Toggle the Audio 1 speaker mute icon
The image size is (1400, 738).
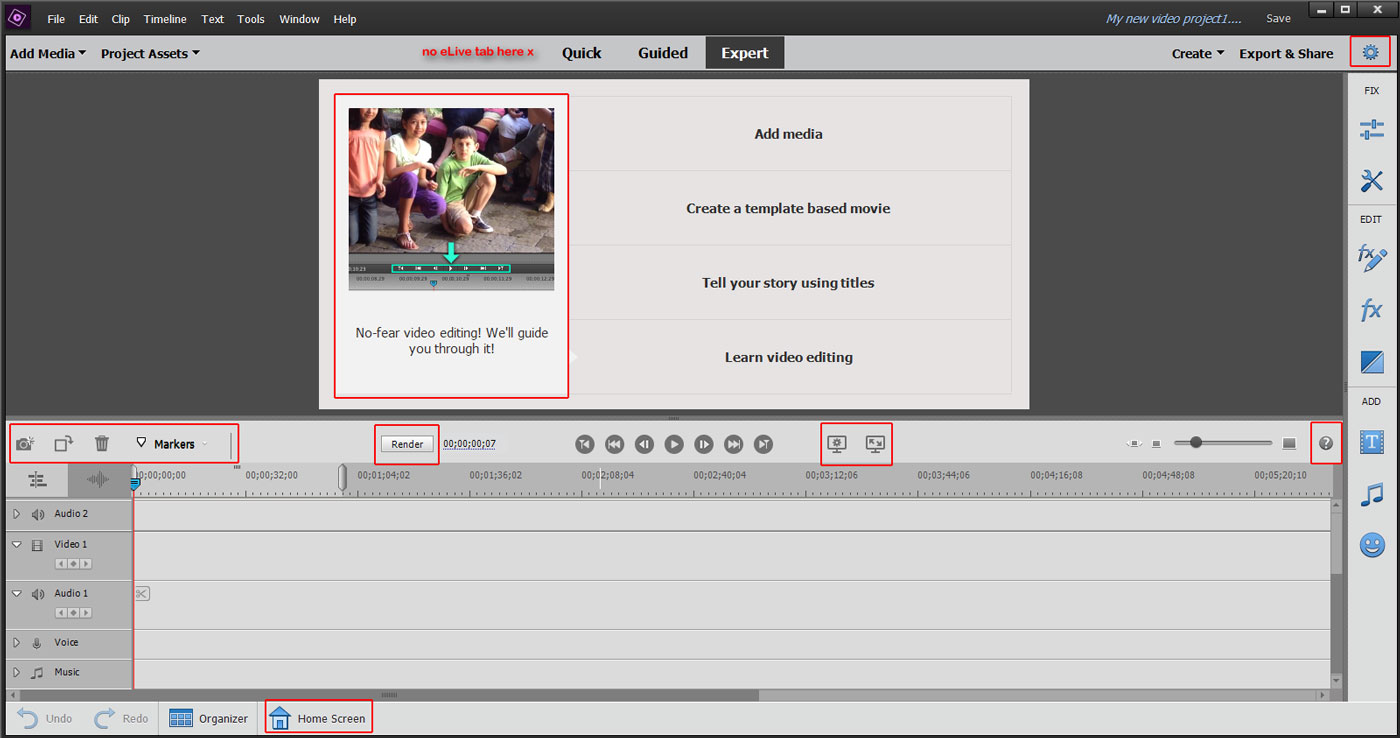(x=38, y=594)
